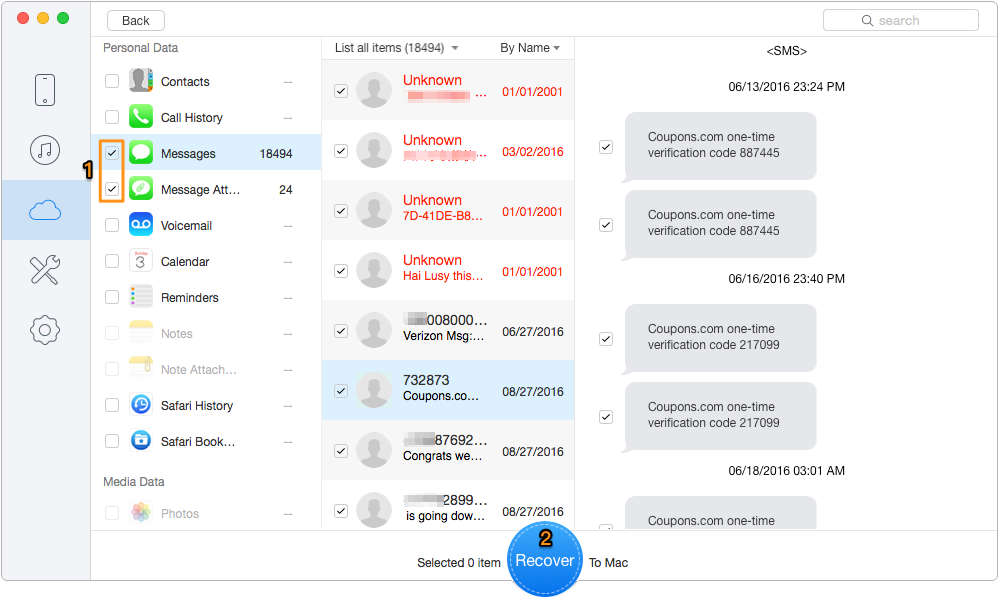This screenshot has width=1000, height=608.
Task: Click the Note Attachments icon
Action: click(141, 369)
